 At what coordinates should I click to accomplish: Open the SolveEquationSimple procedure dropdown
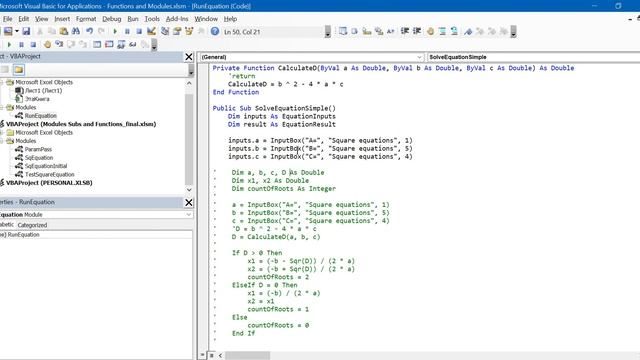533,57
